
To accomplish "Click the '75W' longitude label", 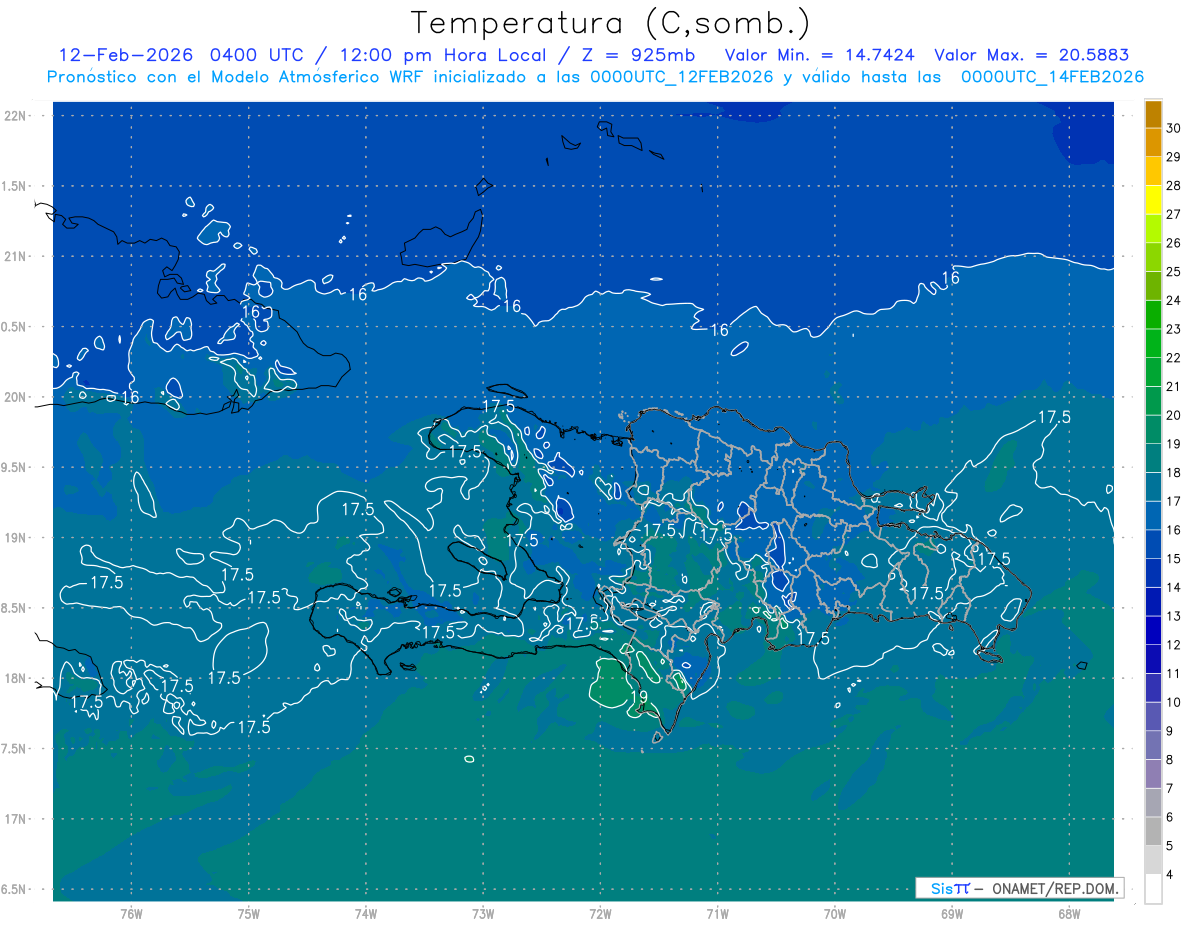I will click(x=249, y=913).
